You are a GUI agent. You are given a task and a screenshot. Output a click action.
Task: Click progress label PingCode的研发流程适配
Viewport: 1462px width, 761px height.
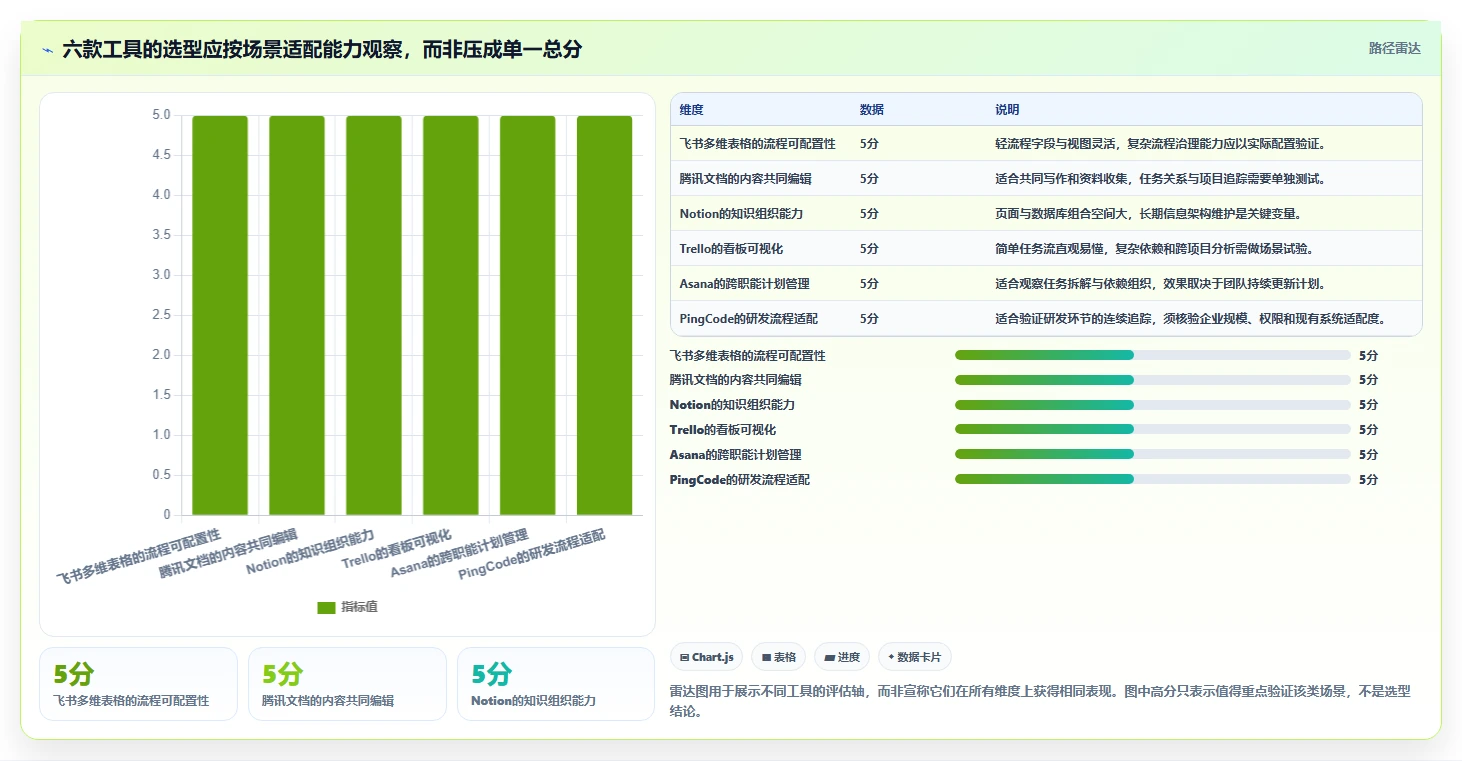[739, 480]
